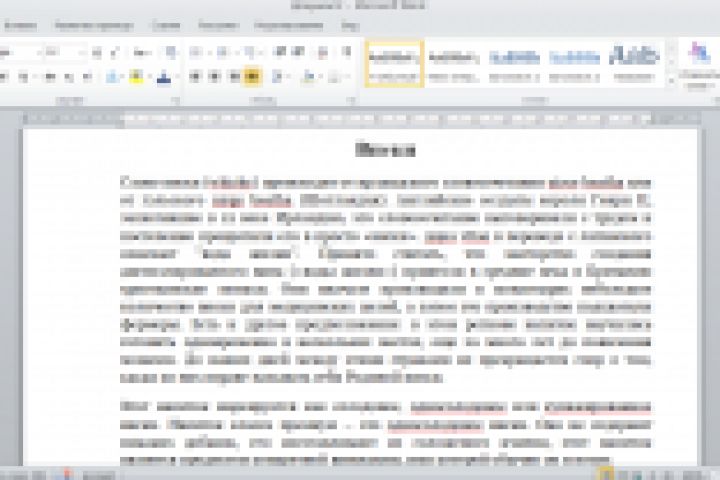Click the Increase Indent icon
Viewport: 720px width, 480px height.
pyautogui.click(x=298, y=52)
